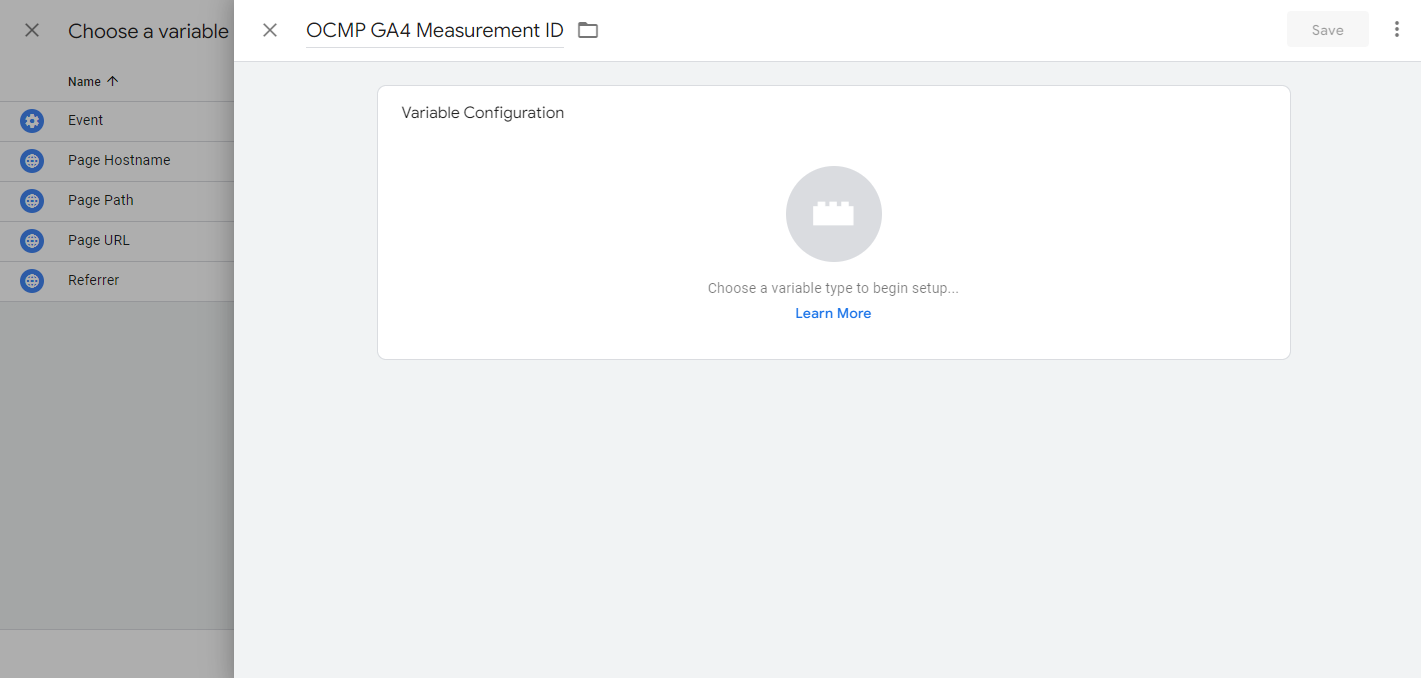Image resolution: width=1421 pixels, height=678 pixels.
Task: Click the gear icon beside Event
Action: (x=32, y=121)
